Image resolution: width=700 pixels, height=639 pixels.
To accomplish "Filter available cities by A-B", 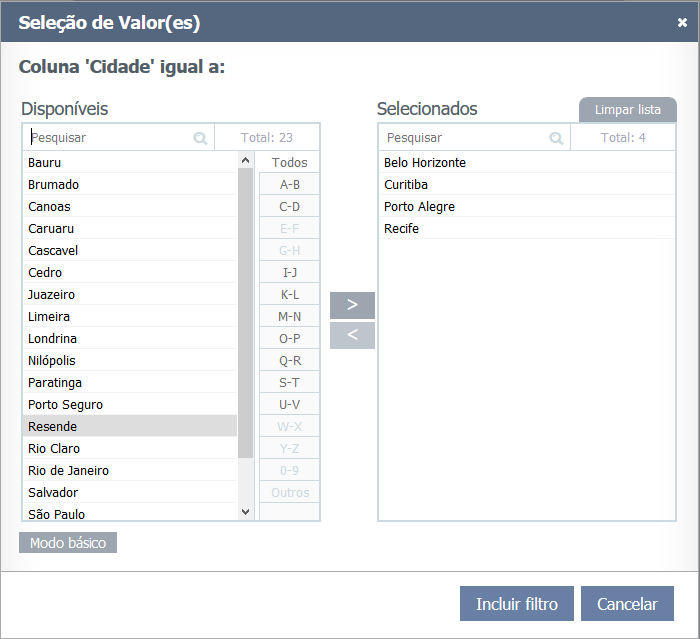I will (289, 184).
